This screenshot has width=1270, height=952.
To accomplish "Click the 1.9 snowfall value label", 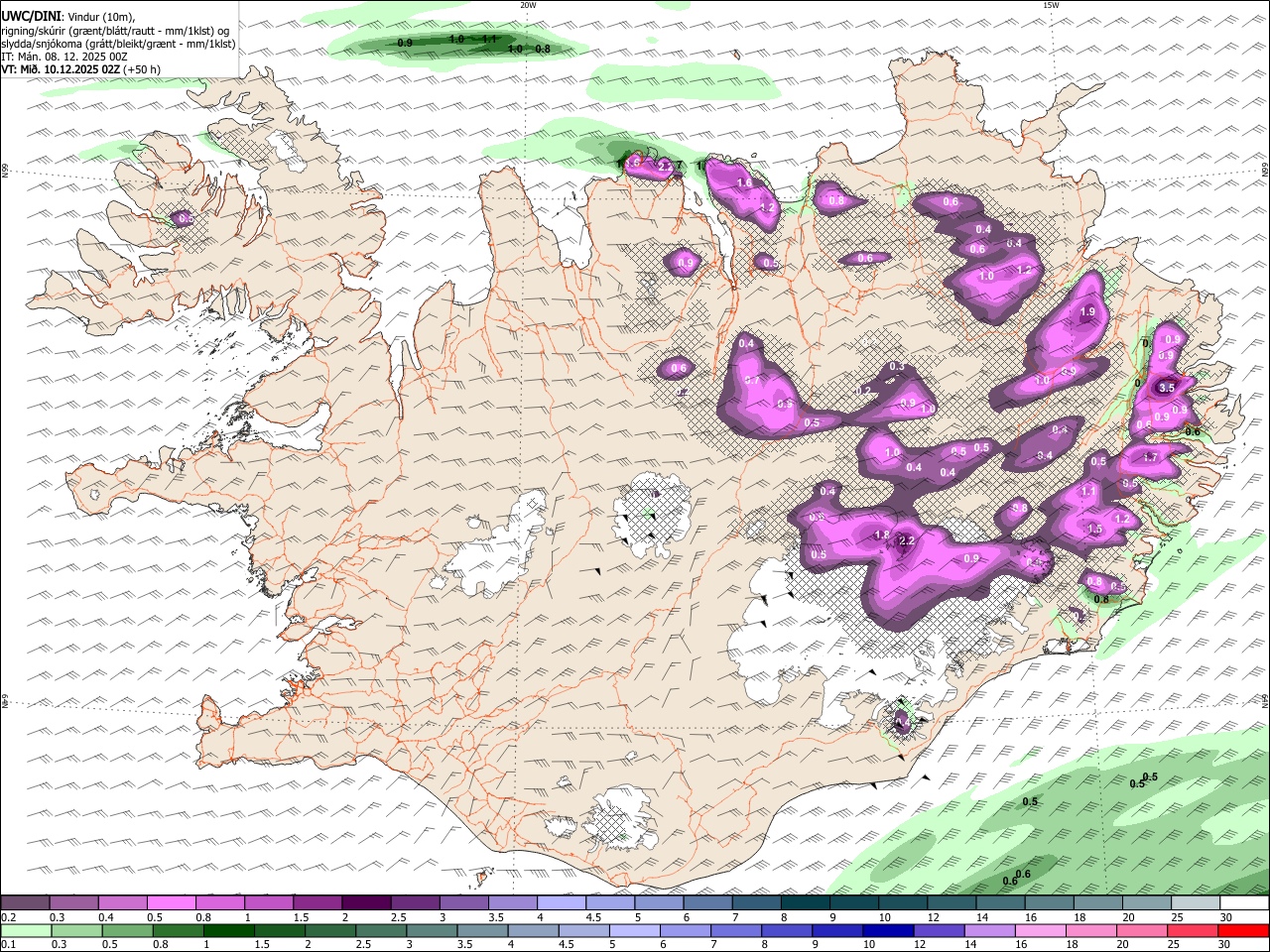I will pyautogui.click(x=1086, y=312).
